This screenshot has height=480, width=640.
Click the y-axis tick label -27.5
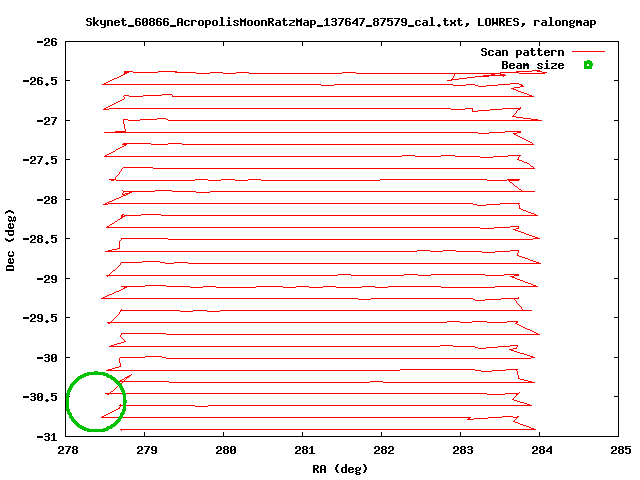[40, 160]
